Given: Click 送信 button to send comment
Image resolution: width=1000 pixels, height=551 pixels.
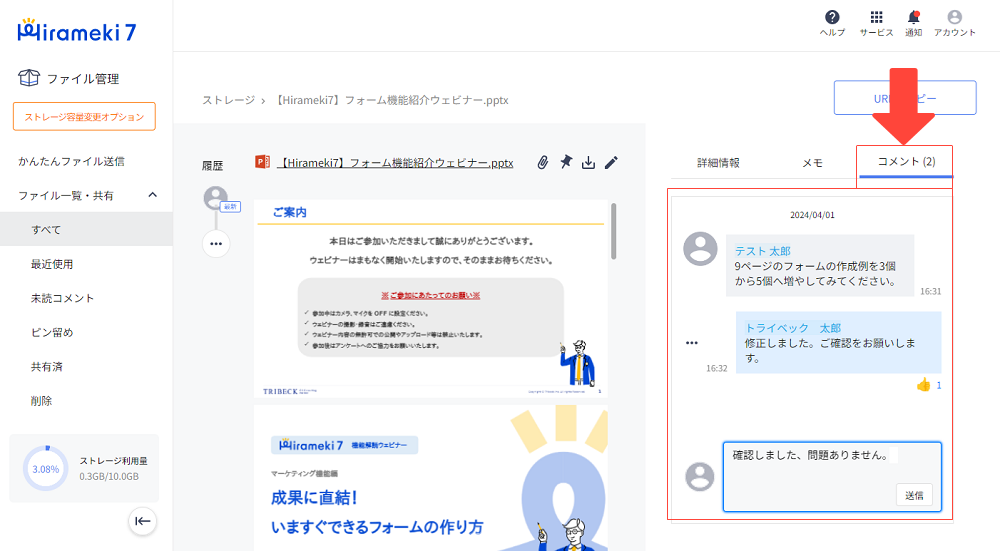Looking at the screenshot, I should click(914, 495).
